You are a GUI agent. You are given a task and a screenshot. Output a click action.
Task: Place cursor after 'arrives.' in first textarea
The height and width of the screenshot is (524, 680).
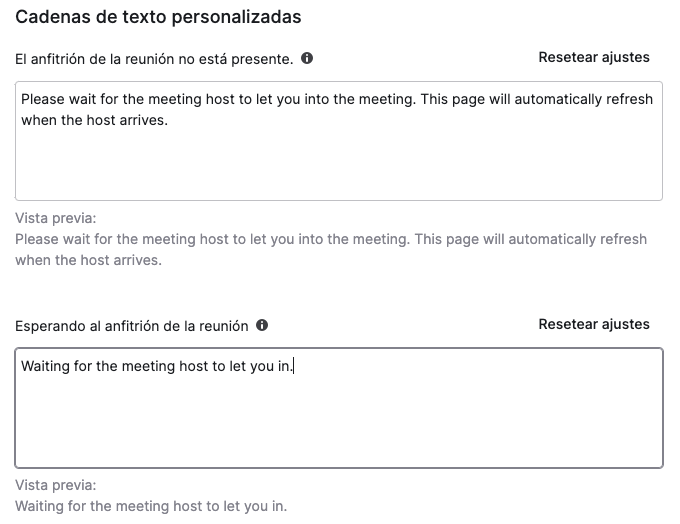click(x=169, y=120)
